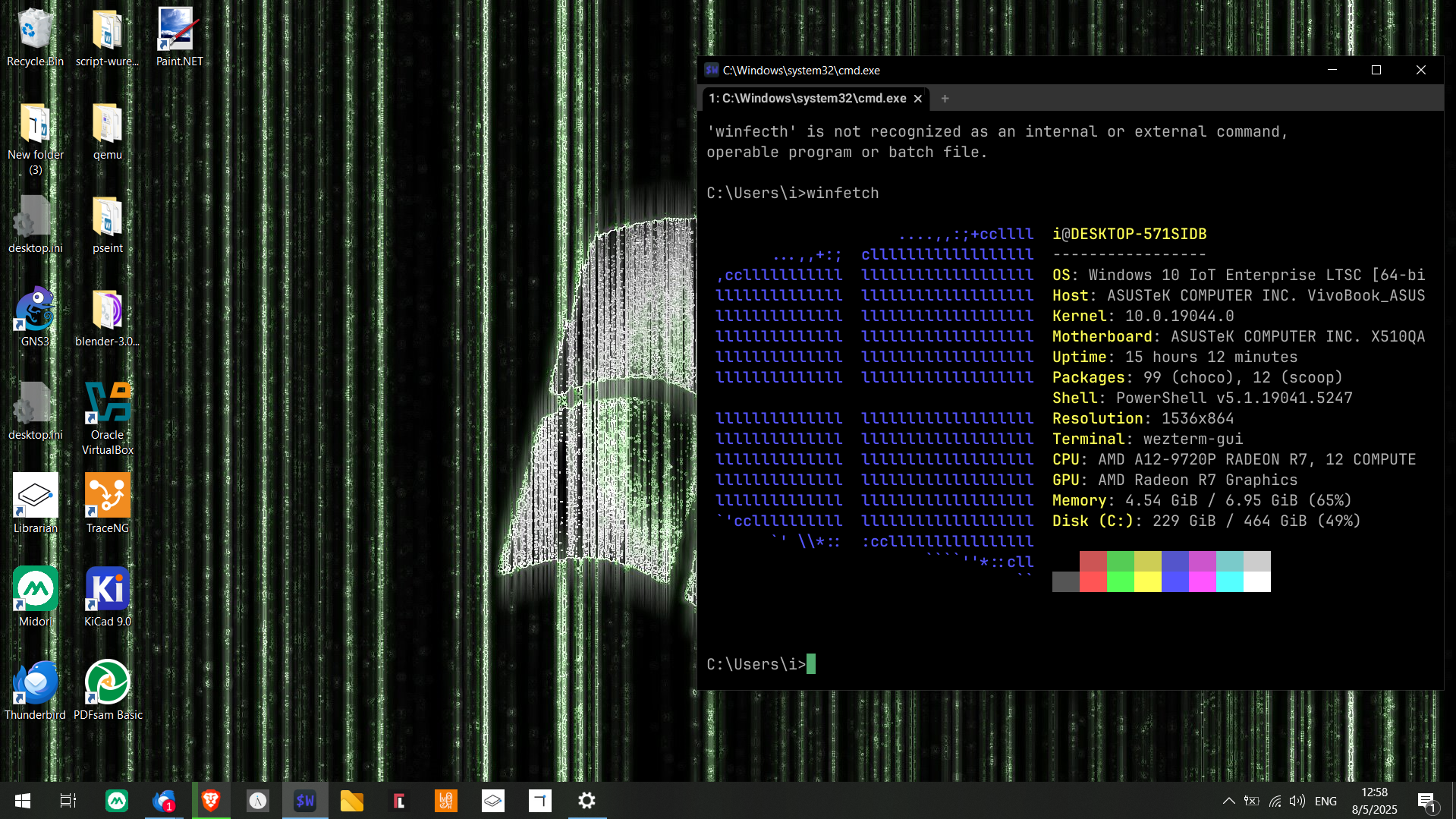Open Librarian from the taskbar
1456x819 pixels.
tap(493, 801)
